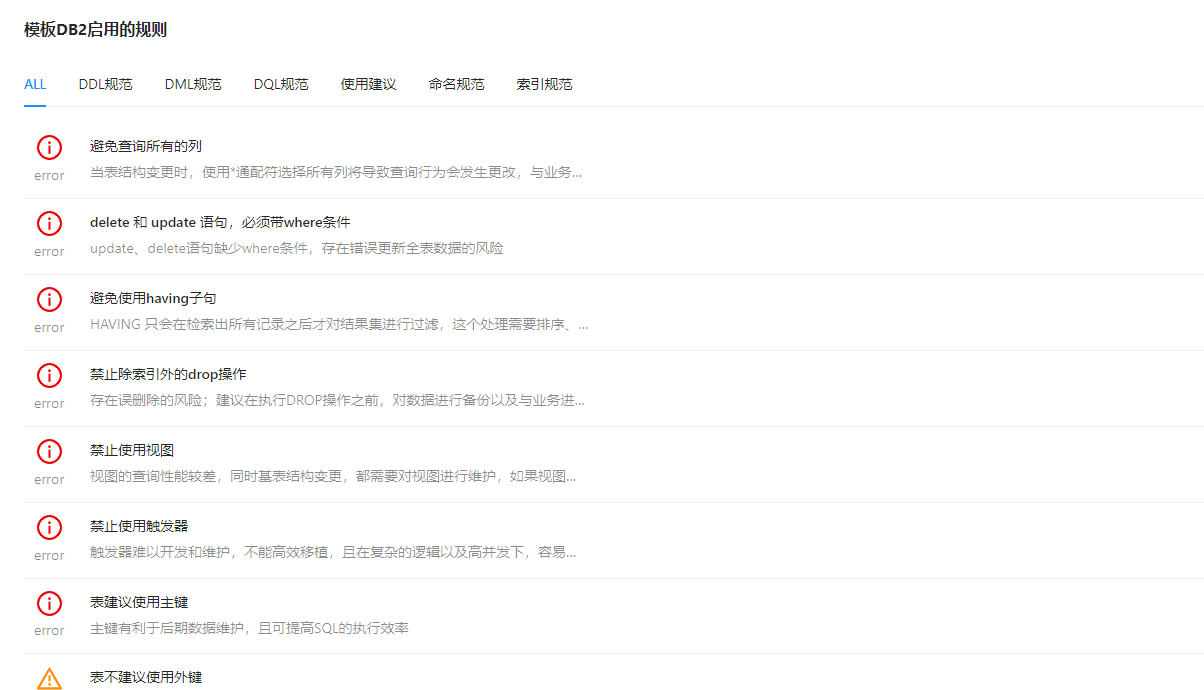The height and width of the screenshot is (690, 1204).
Task: Go to the 索引规范 tab
Action: (544, 84)
